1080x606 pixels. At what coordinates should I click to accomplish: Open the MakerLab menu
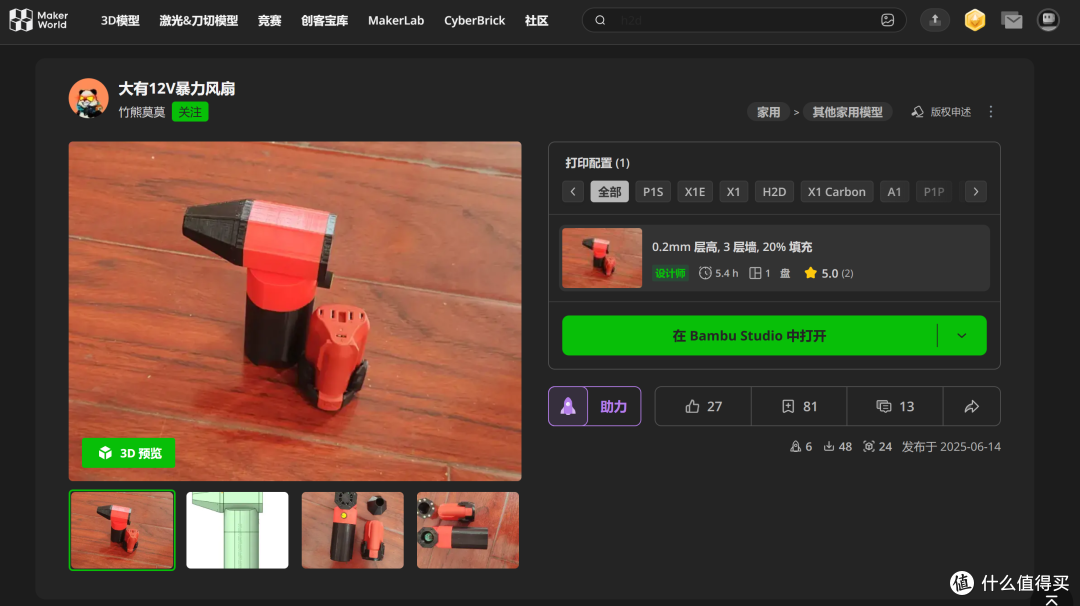(x=396, y=21)
